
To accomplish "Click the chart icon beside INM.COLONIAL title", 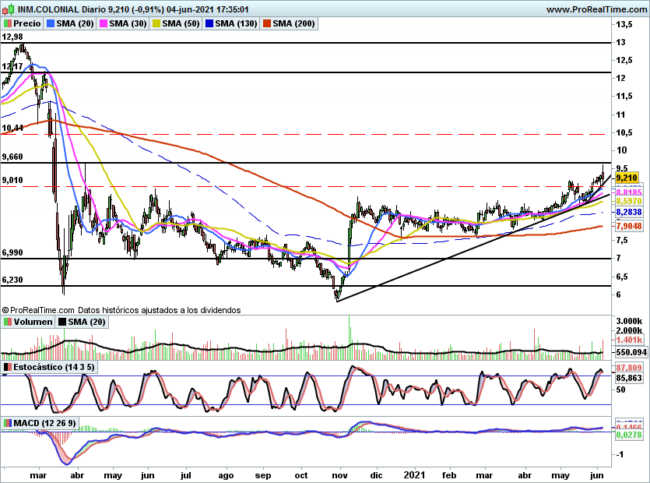I will click(6, 7).
